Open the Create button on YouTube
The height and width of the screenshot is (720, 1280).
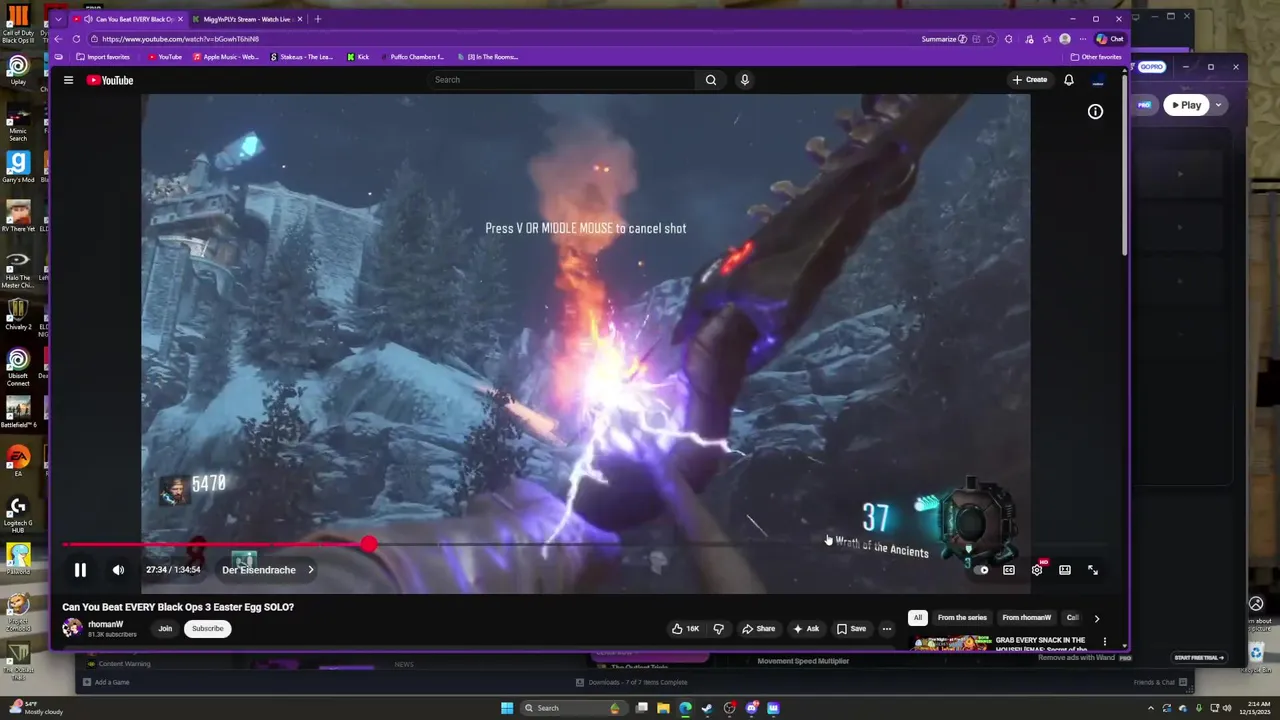click(1029, 80)
